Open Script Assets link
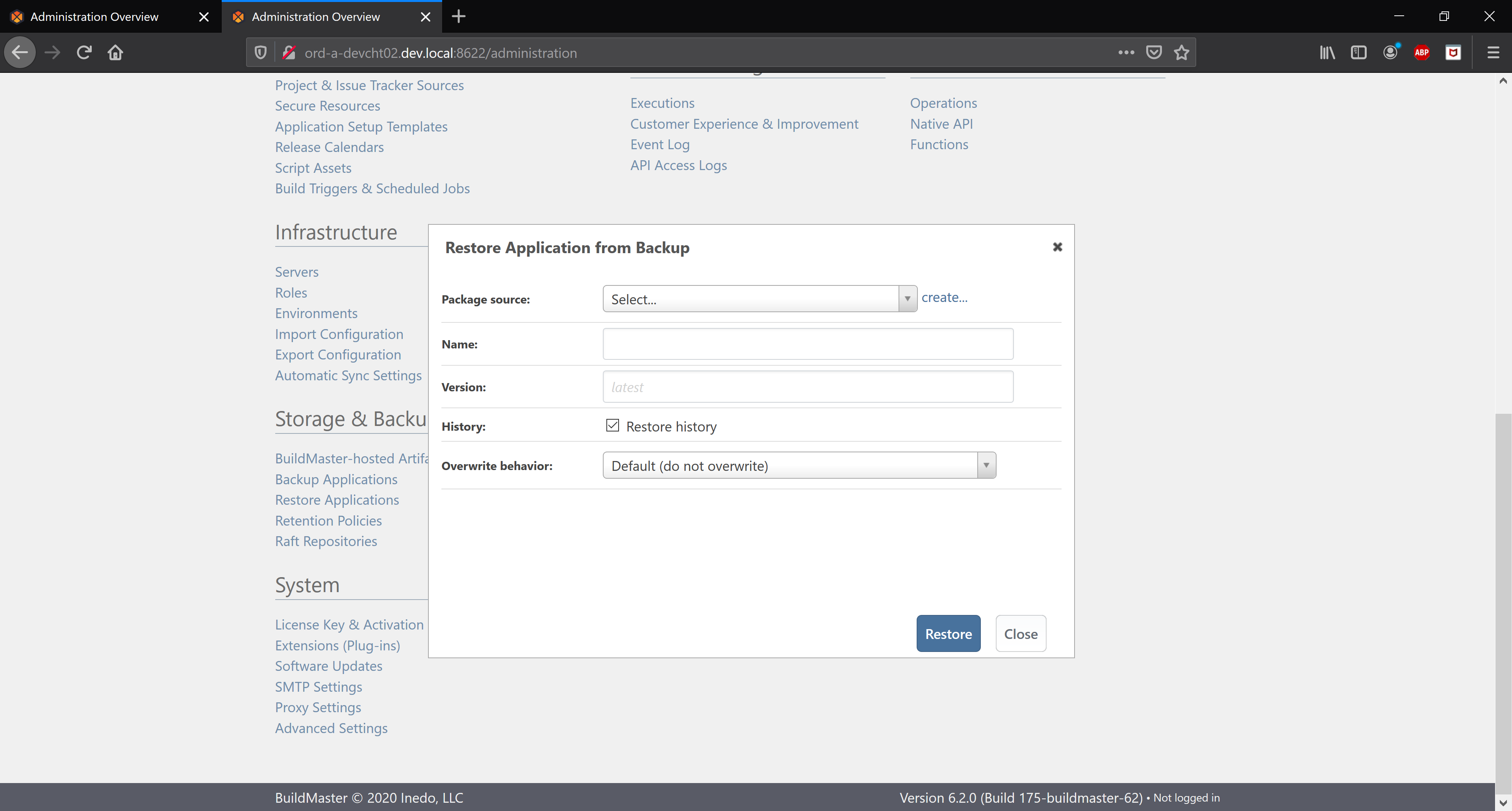The height and width of the screenshot is (811, 1512). 313,168
